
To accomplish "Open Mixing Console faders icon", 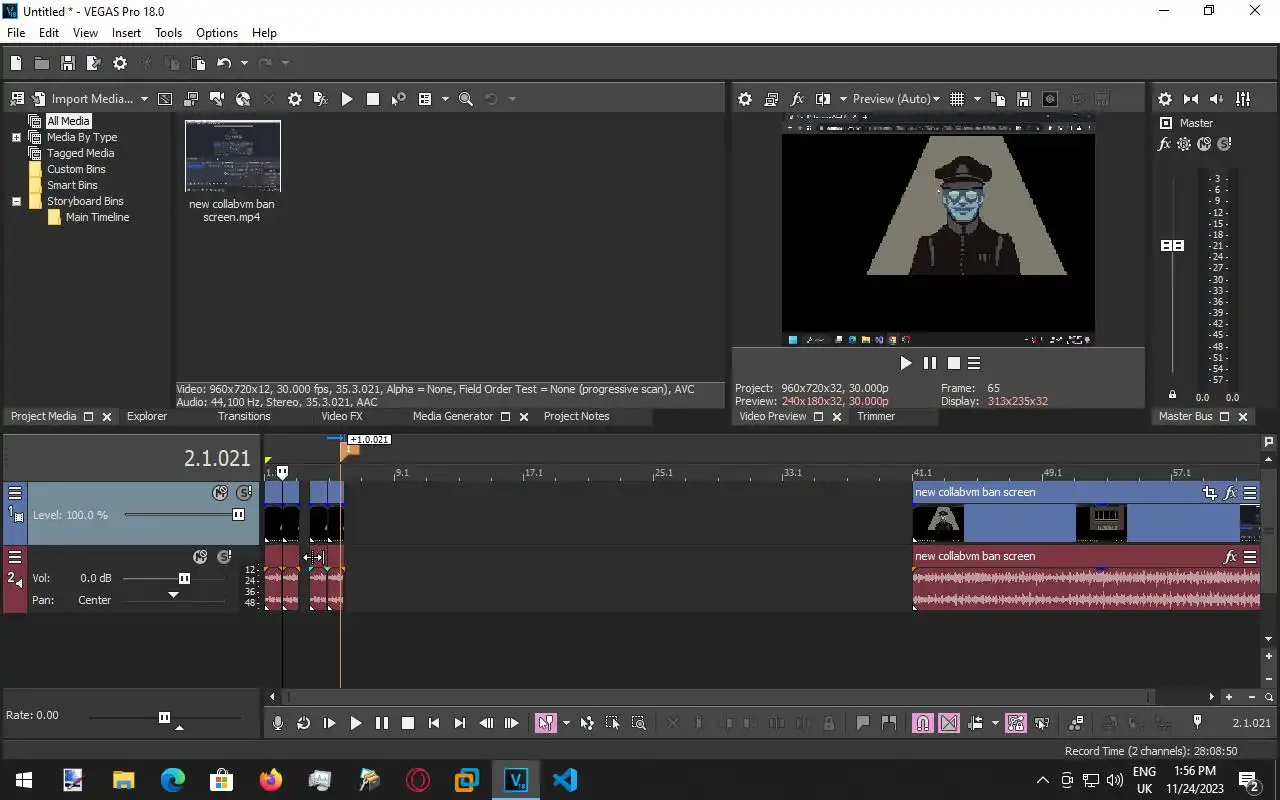I will 1243,99.
